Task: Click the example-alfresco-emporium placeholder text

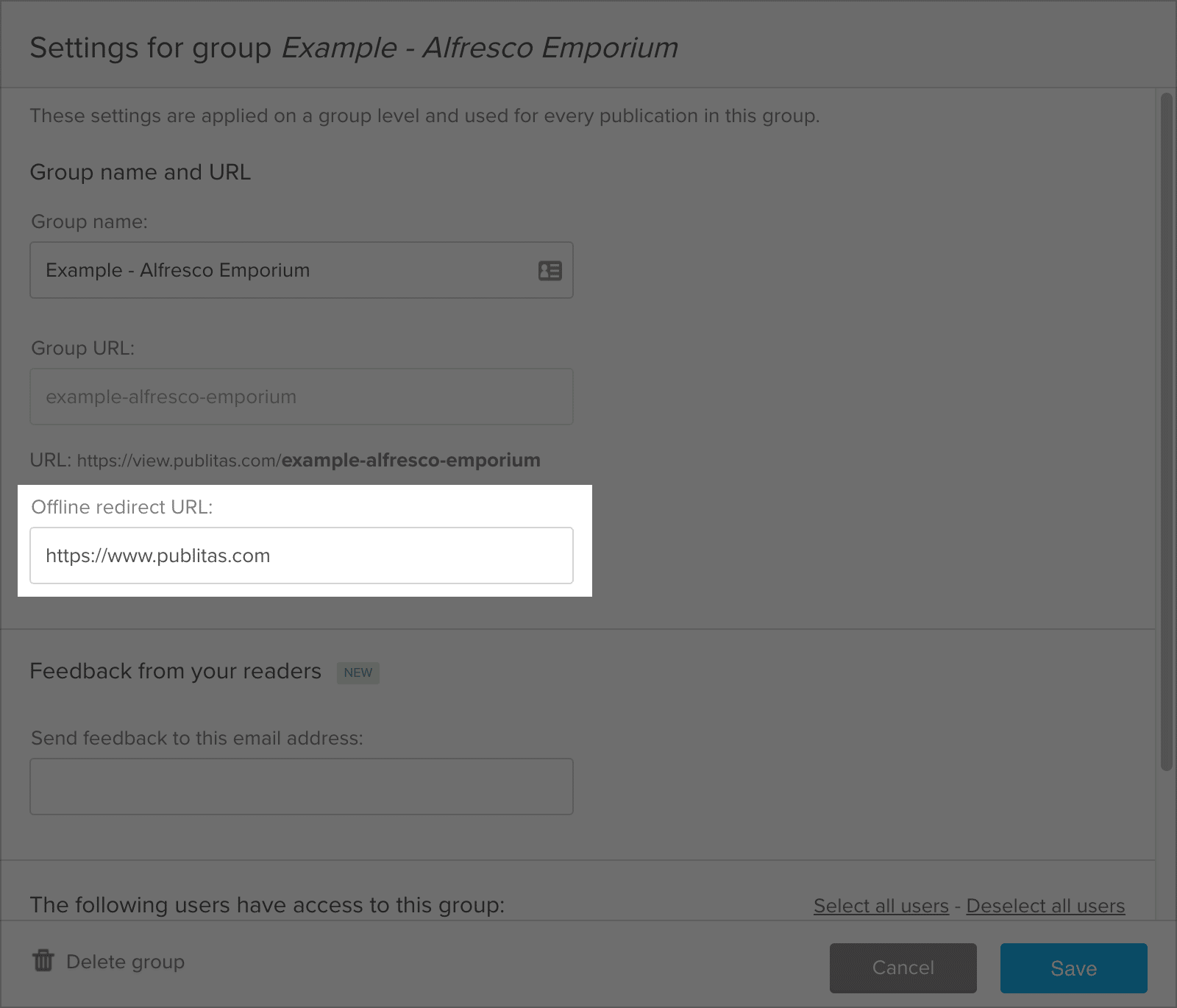Action: pyautogui.click(x=170, y=397)
